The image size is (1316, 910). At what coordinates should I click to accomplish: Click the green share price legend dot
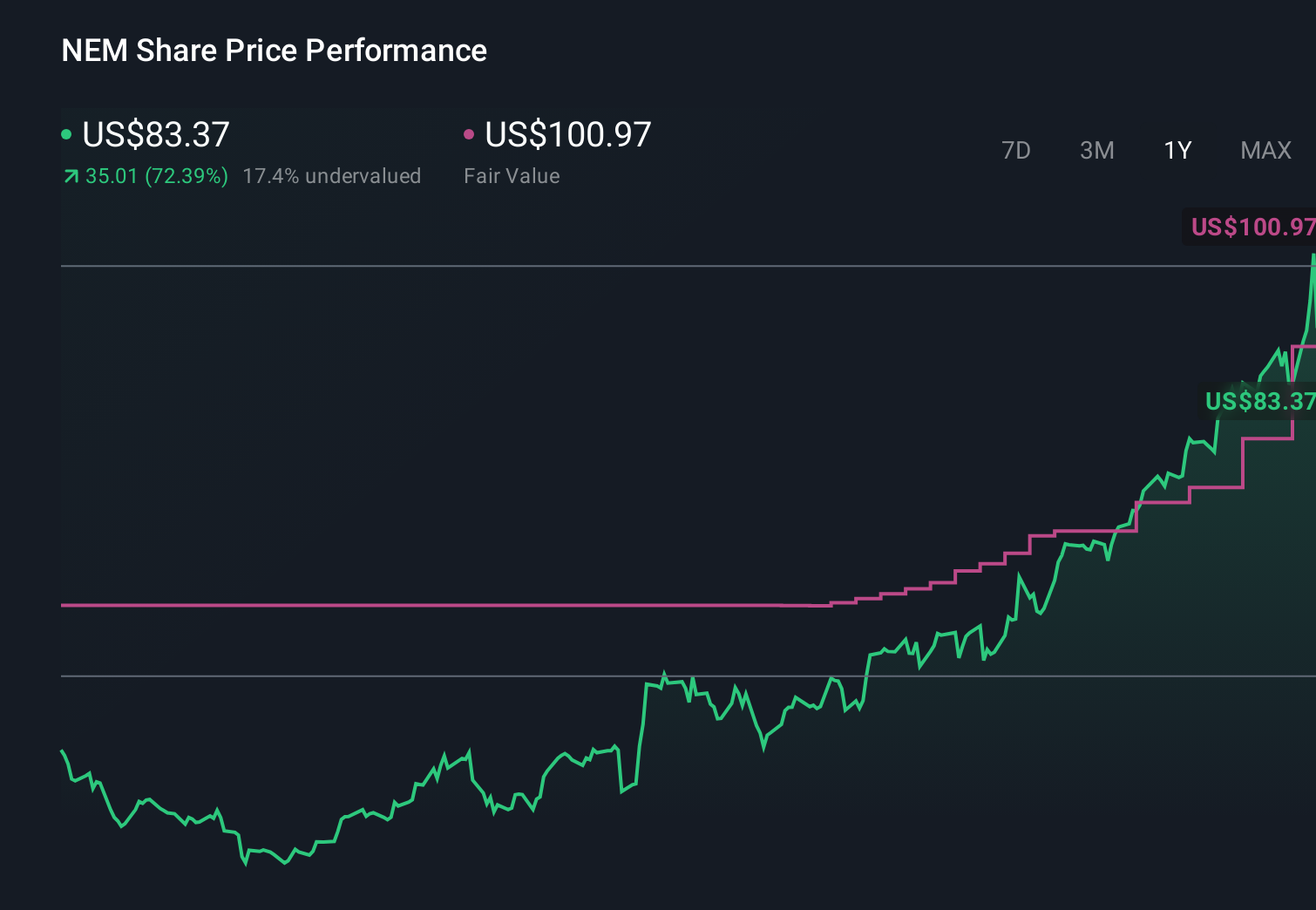click(66, 134)
